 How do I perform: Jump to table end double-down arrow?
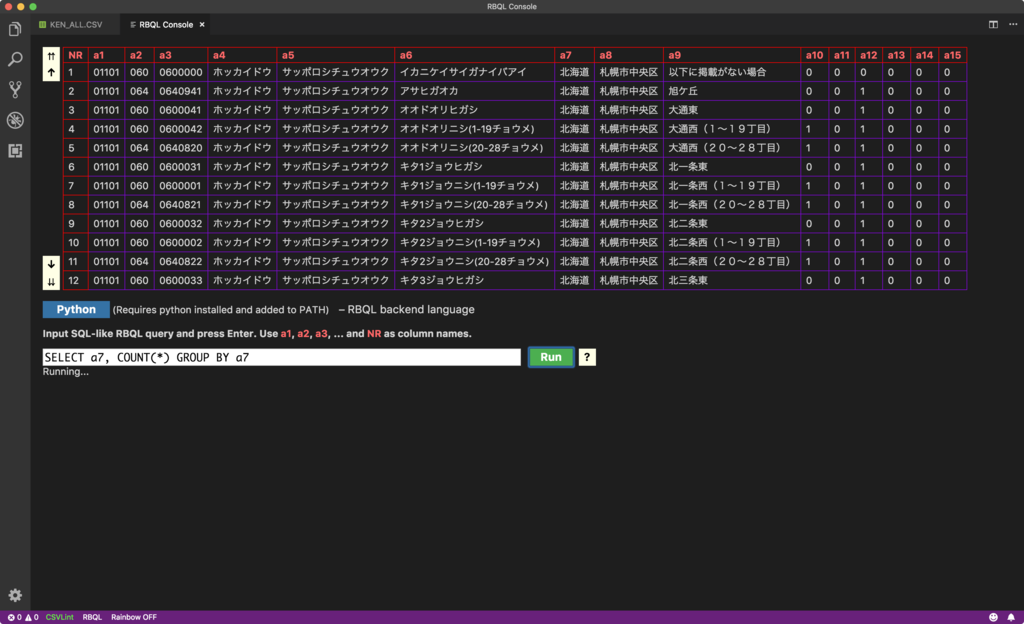tap(52, 282)
